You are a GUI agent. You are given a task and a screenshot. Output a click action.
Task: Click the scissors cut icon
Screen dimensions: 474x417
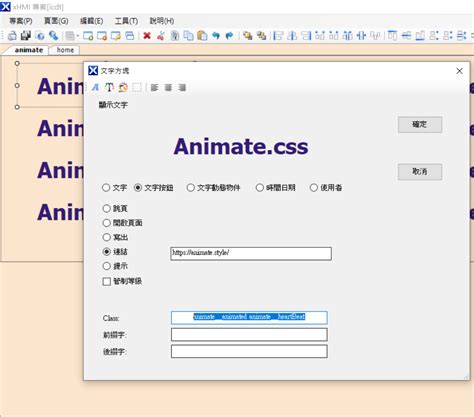pyautogui.click(x=161, y=35)
